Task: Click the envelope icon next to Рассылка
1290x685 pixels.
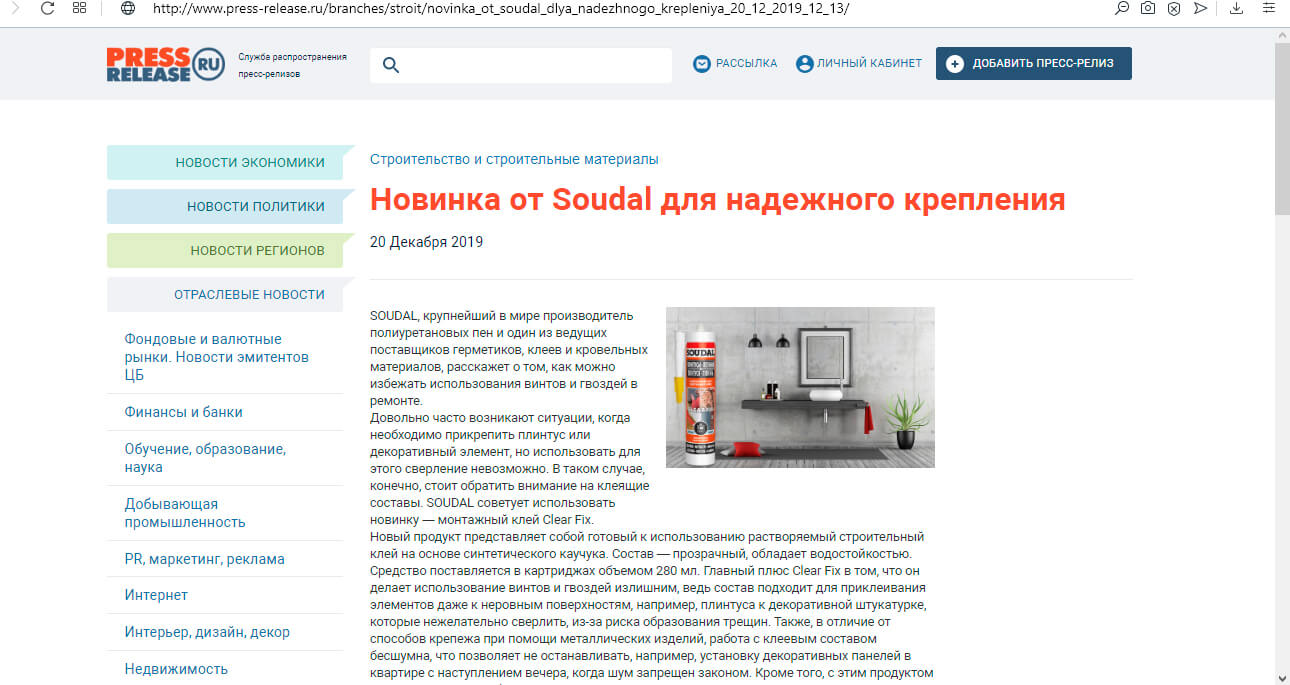Action: click(x=702, y=64)
